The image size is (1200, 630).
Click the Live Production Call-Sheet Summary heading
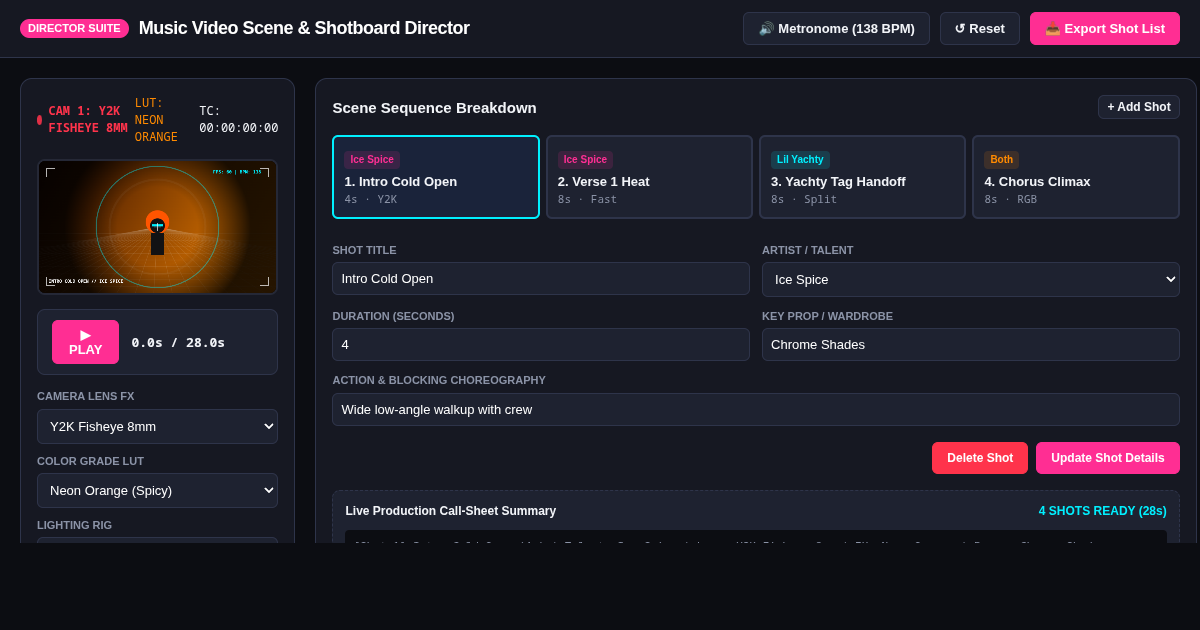tap(451, 511)
